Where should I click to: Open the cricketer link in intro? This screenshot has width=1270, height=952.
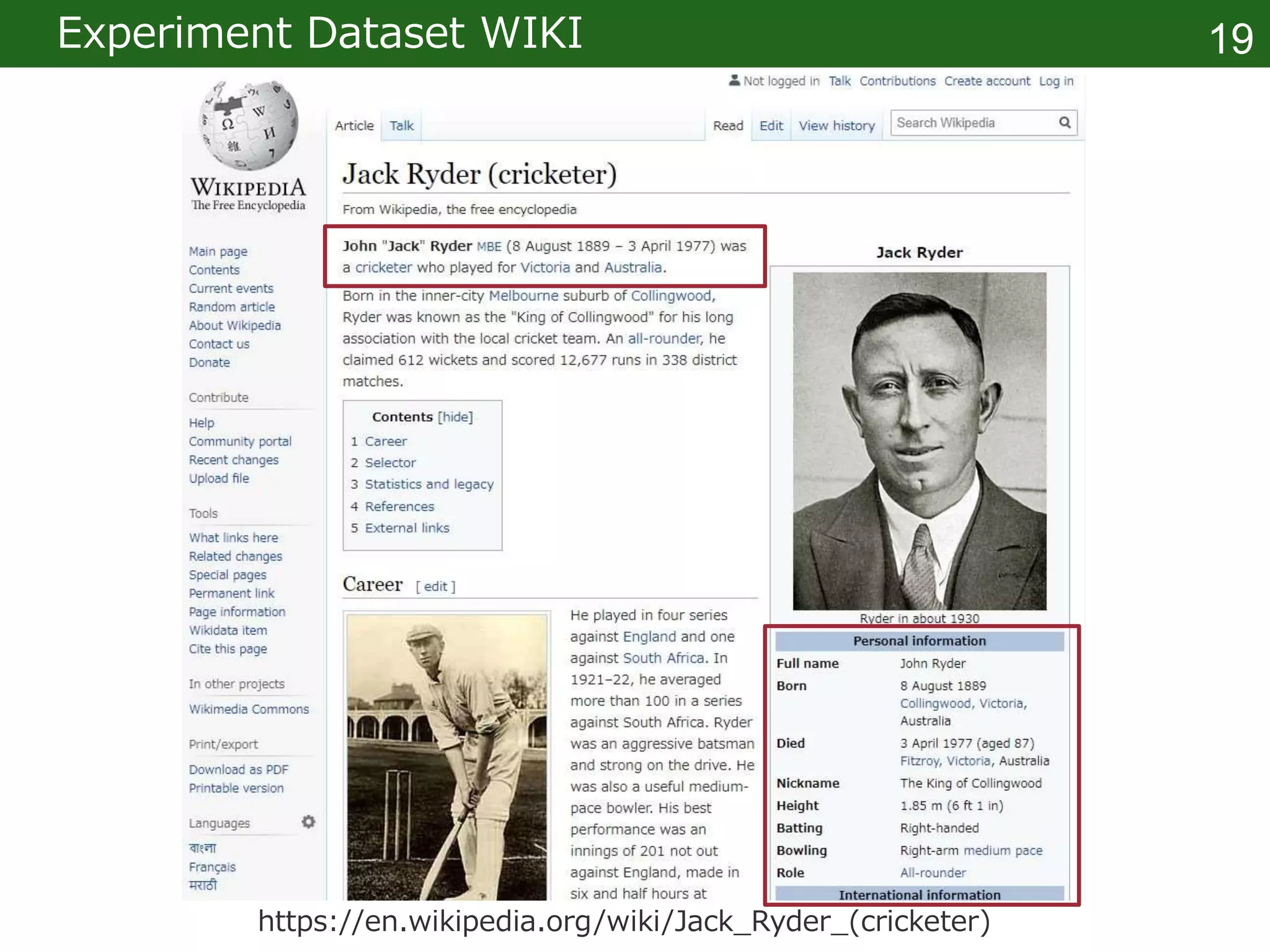click(383, 268)
